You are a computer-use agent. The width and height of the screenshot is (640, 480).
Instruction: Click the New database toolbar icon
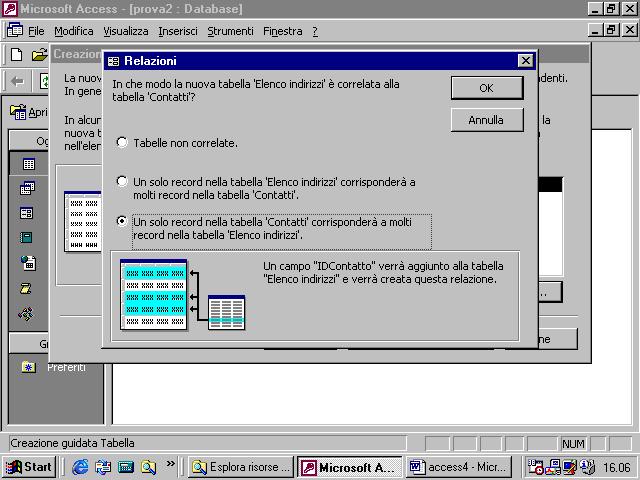click(16, 54)
